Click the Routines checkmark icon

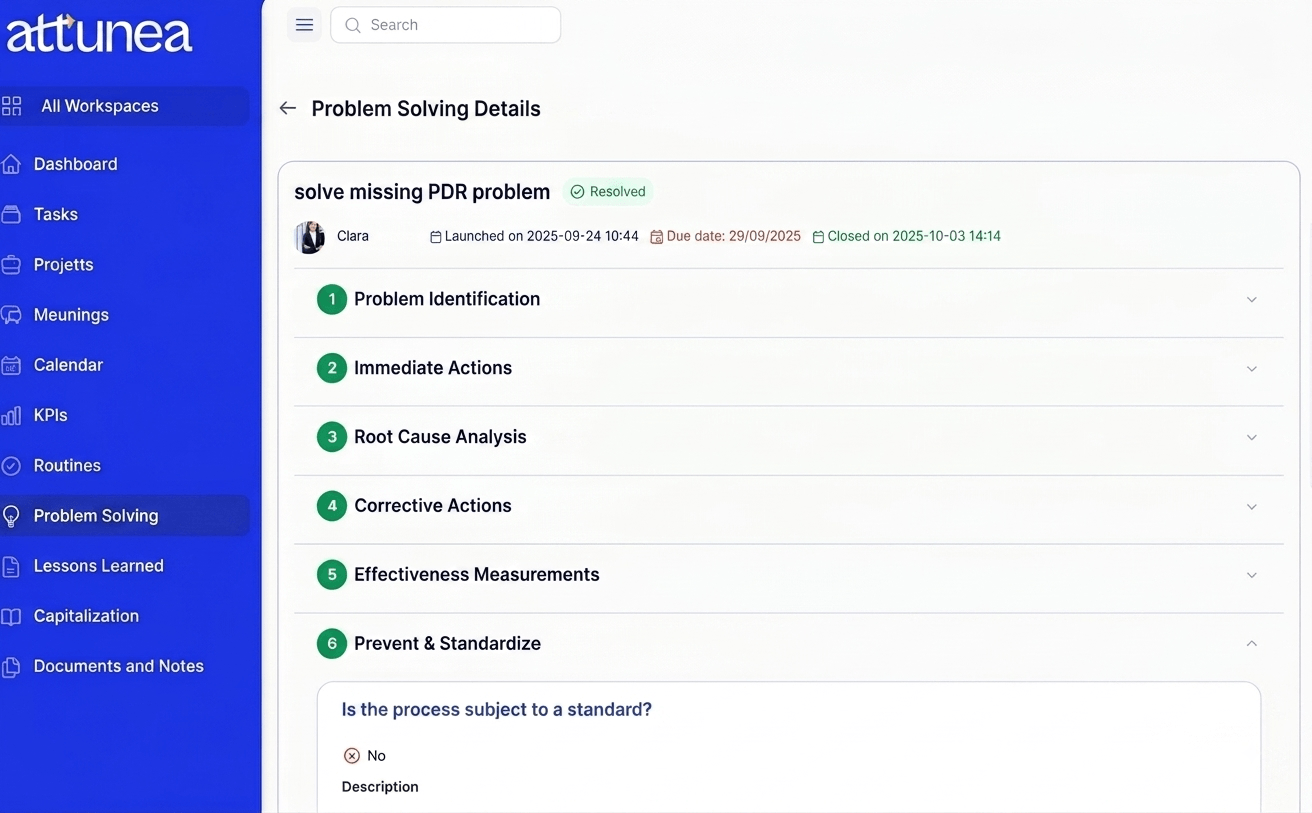tap(11, 466)
